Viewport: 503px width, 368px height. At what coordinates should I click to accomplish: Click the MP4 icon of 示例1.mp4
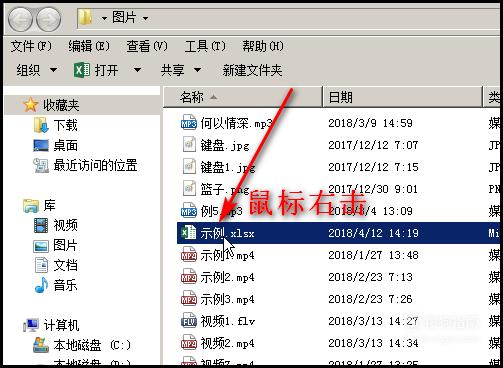pyautogui.click(x=189, y=255)
